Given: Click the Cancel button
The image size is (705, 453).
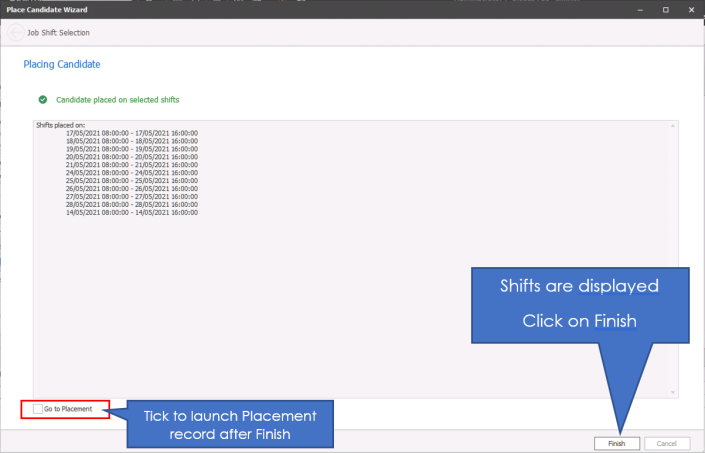Looking at the screenshot, I should [x=667, y=442].
